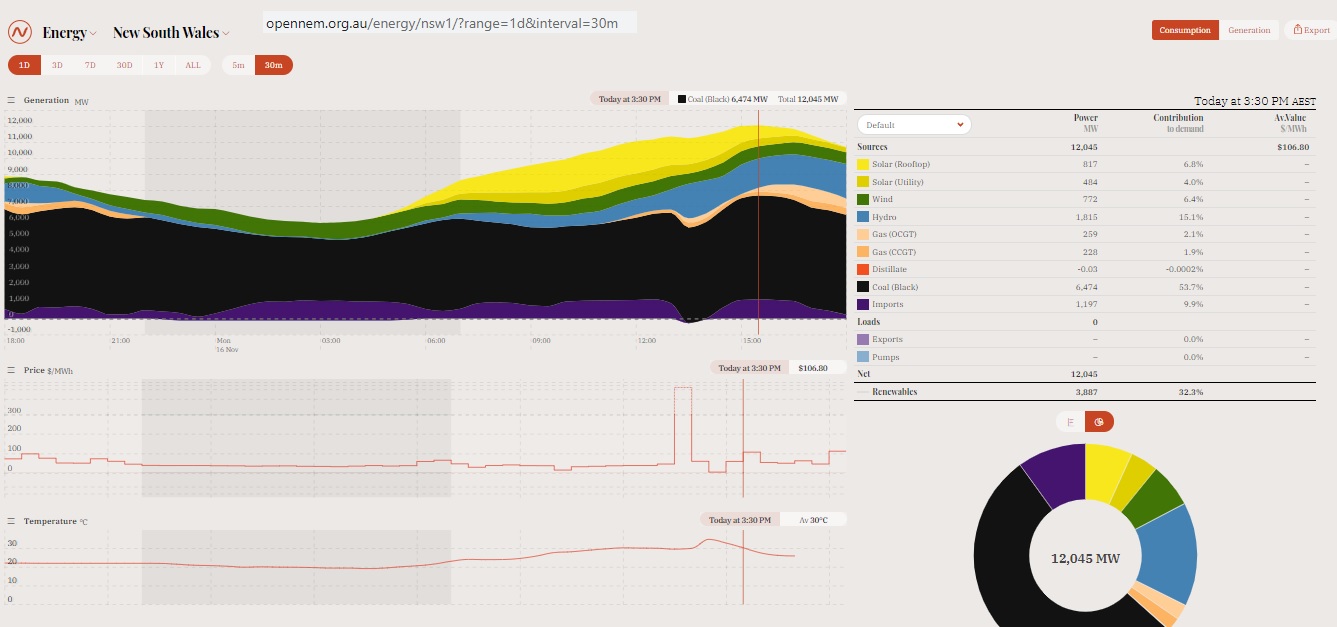Screen dimensions: 1337x627
Task: Open the New South Wales region dropdown
Action: point(171,33)
